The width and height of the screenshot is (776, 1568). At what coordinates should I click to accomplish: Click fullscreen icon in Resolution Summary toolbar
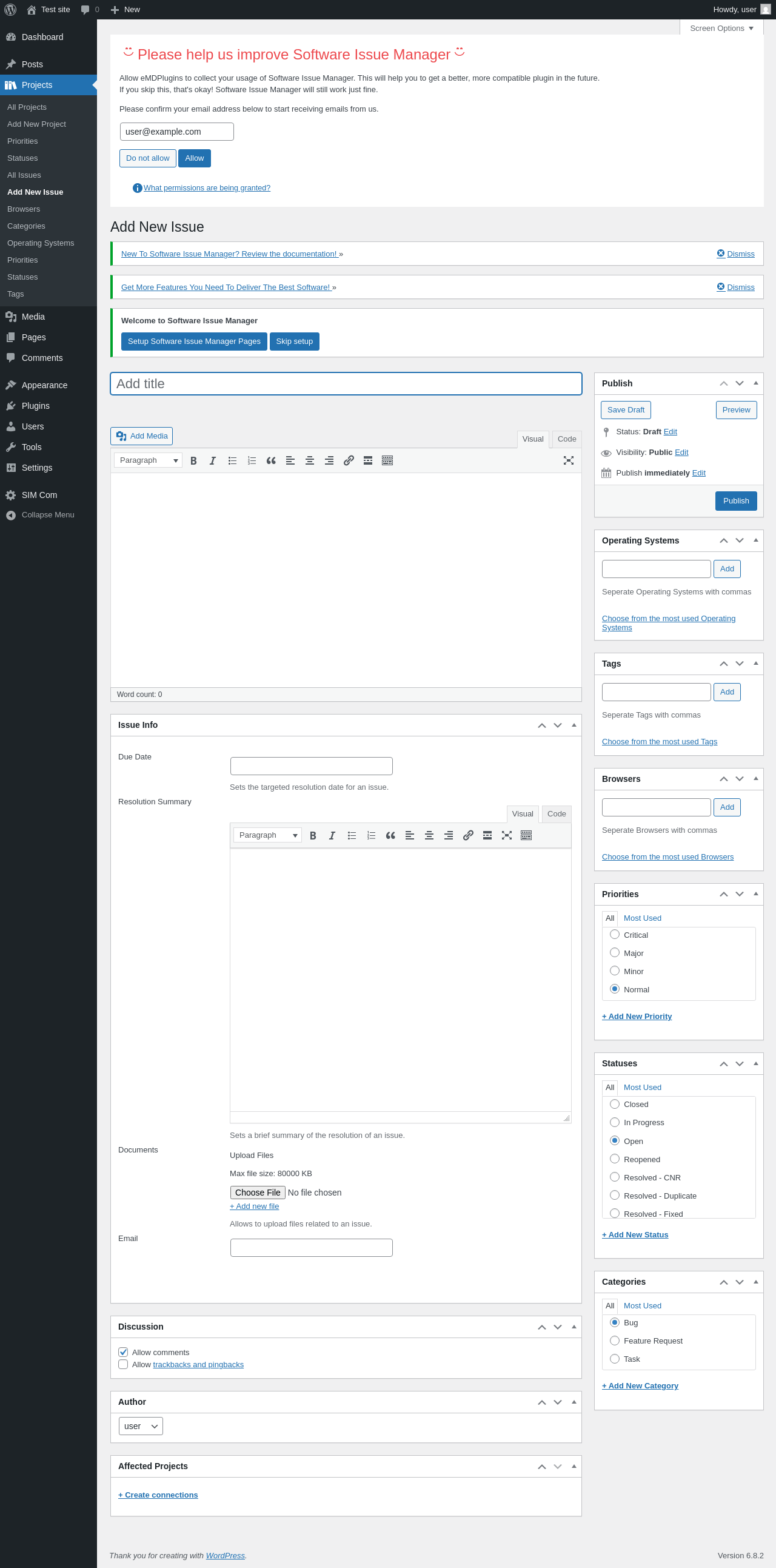pyautogui.click(x=507, y=836)
